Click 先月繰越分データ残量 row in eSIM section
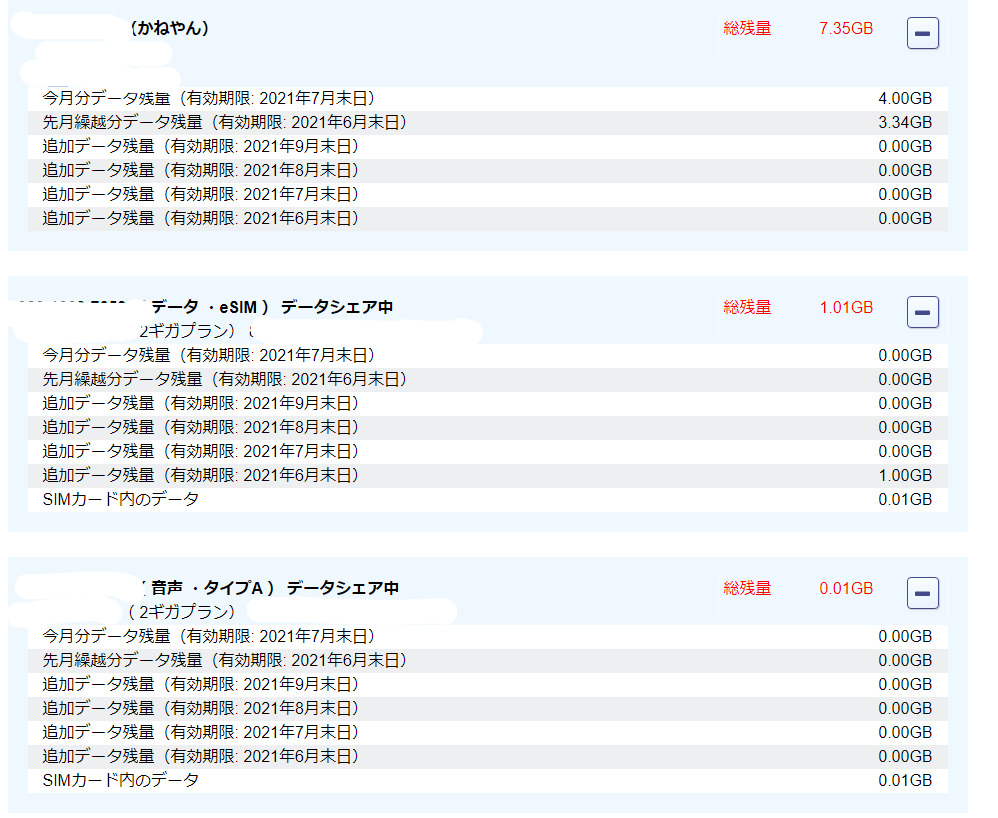This screenshot has width=998, height=818. (x=225, y=380)
